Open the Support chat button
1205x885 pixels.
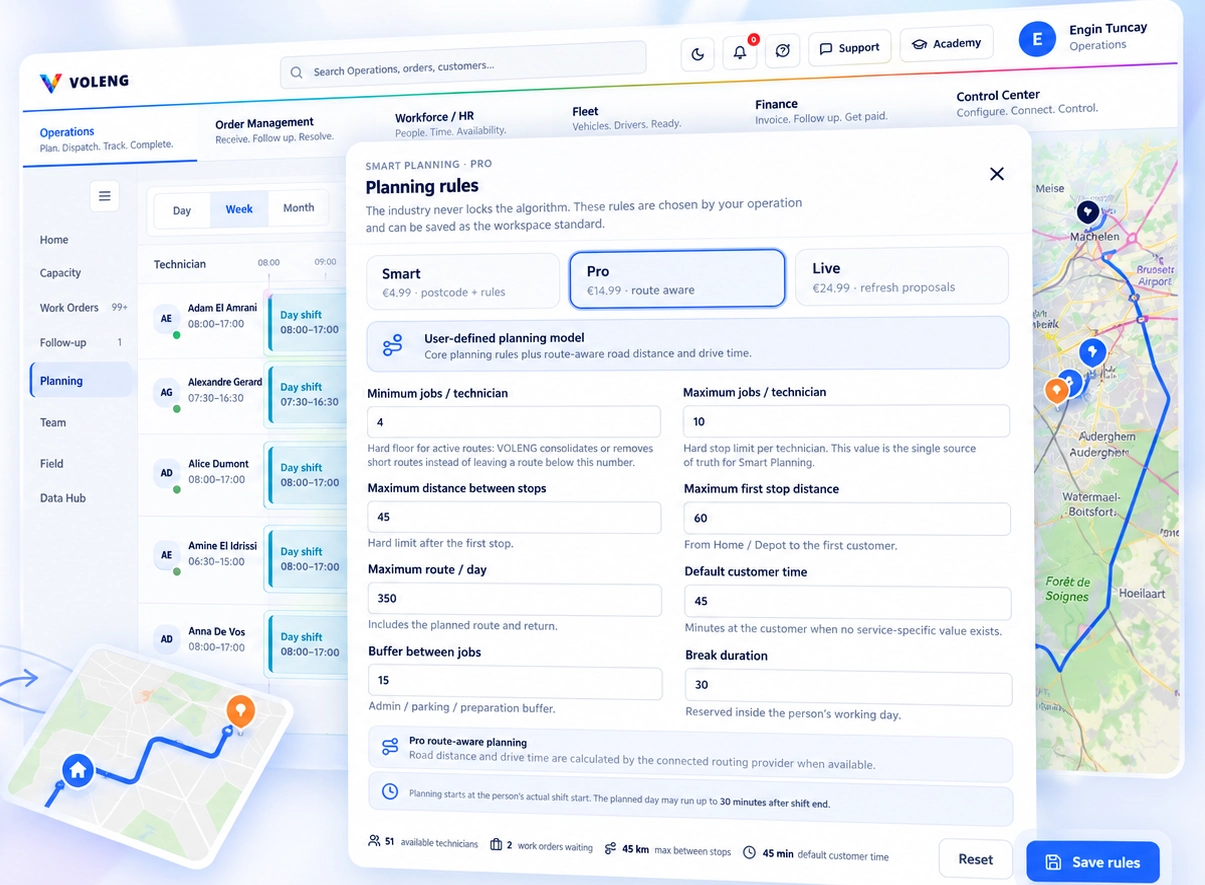click(x=850, y=47)
